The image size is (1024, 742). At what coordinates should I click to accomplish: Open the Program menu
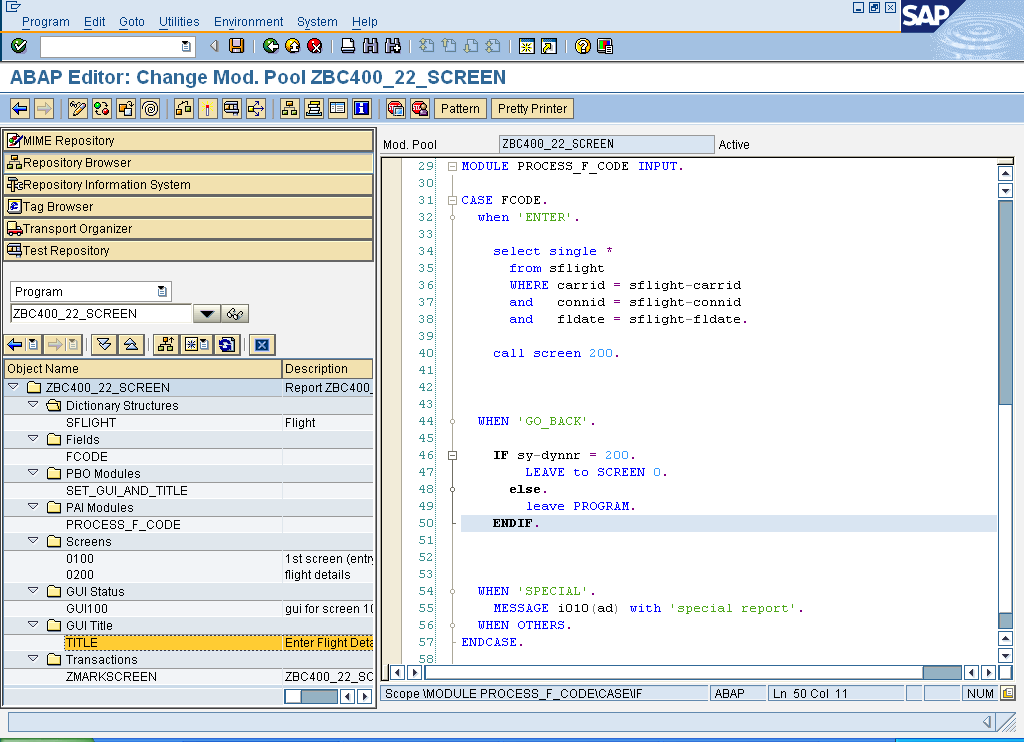[46, 22]
